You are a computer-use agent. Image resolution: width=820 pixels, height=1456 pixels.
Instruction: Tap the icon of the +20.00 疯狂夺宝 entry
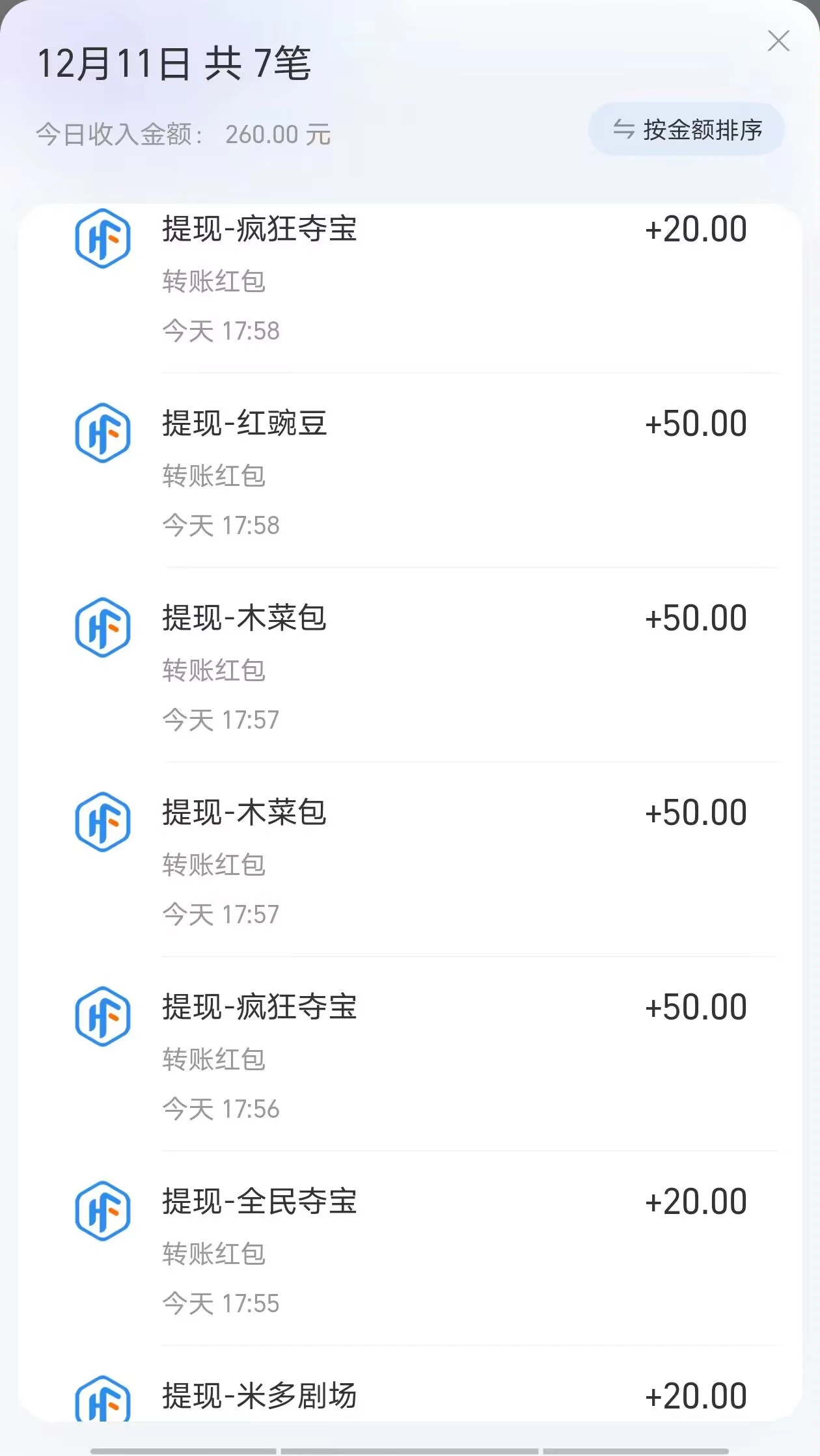(103, 238)
